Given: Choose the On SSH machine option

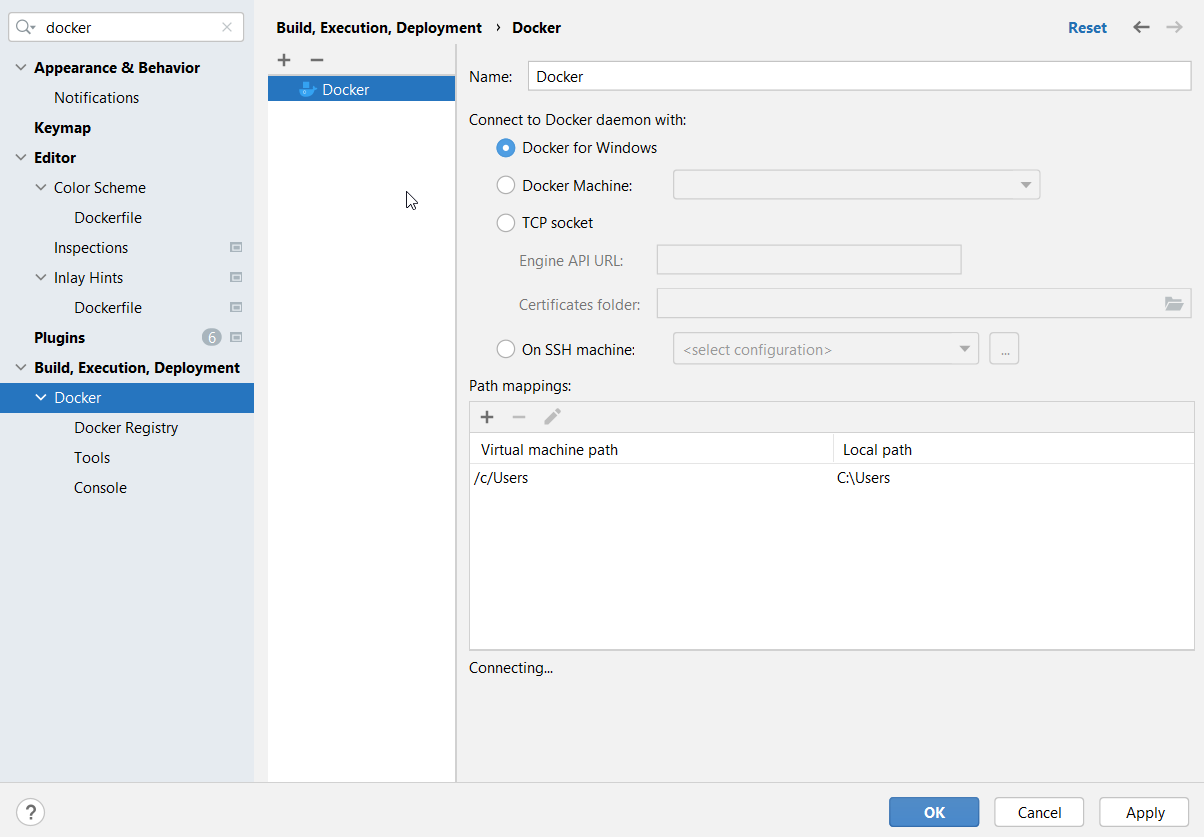Looking at the screenshot, I should click(506, 349).
